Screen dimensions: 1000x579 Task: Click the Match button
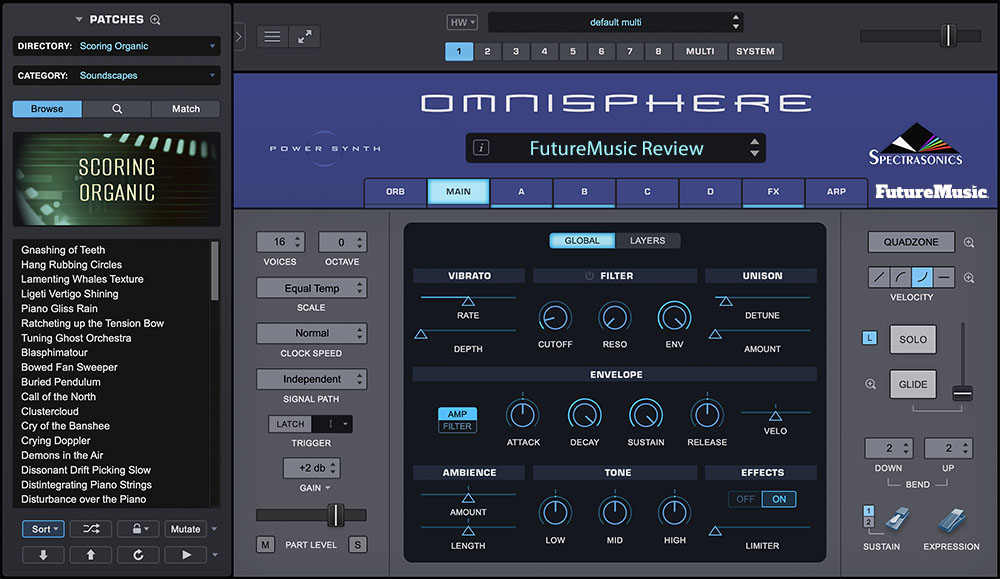(186, 109)
